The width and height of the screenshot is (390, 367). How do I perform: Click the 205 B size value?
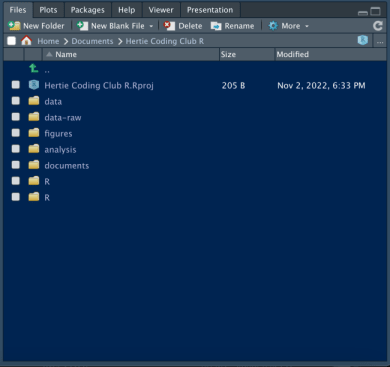pos(233,85)
